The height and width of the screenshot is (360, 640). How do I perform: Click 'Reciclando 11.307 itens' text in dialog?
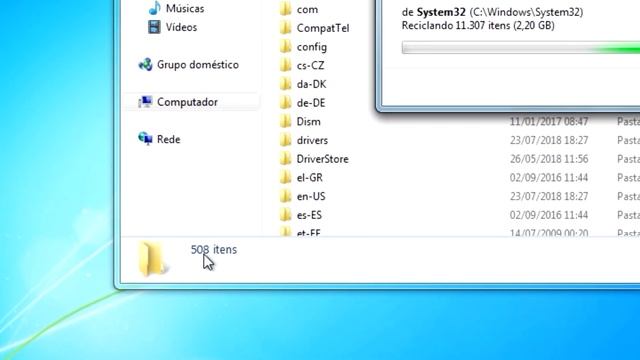click(x=456, y=26)
